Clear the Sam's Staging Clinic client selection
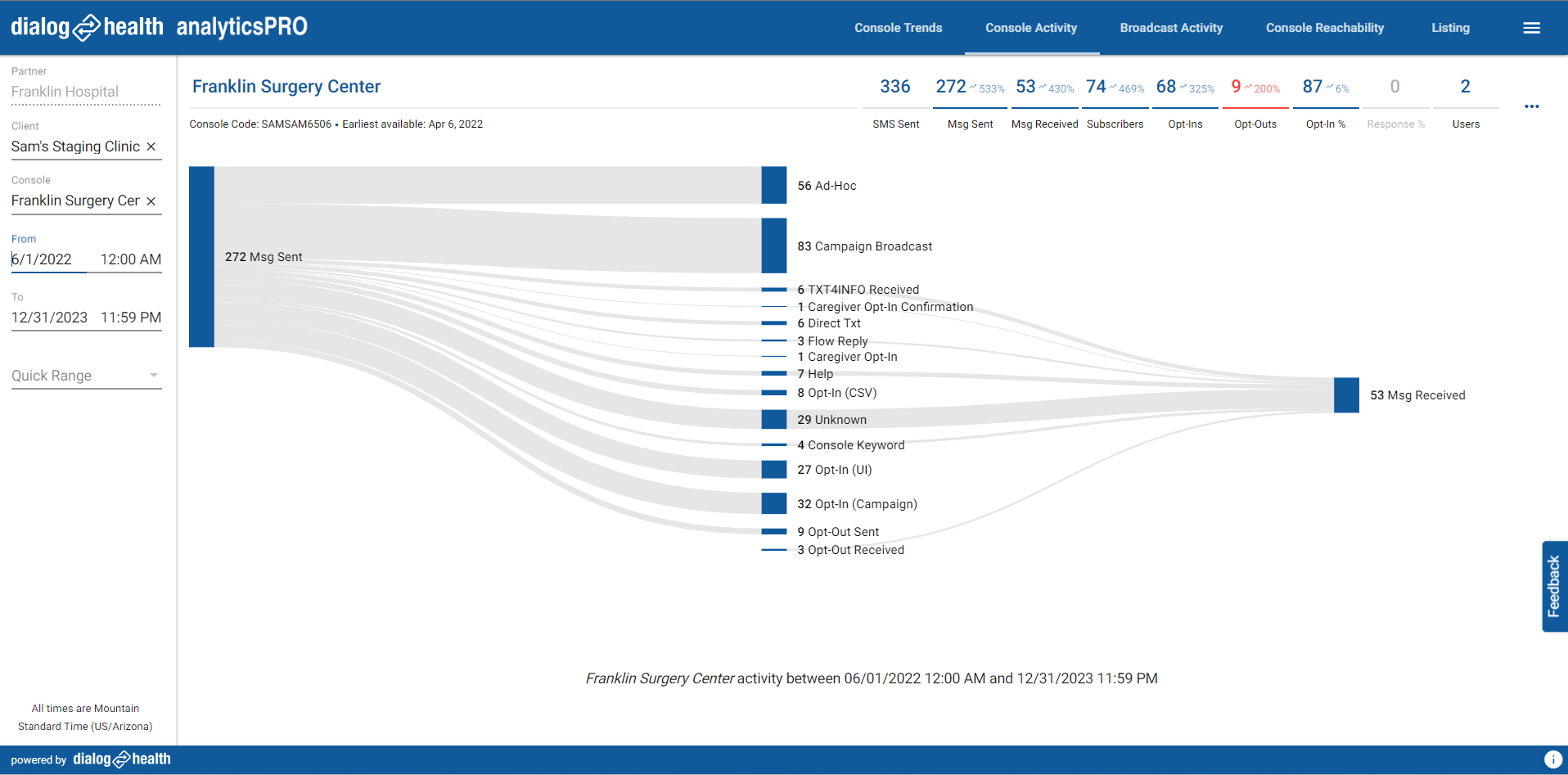Image resolution: width=1568 pixels, height=775 pixels. tap(151, 146)
